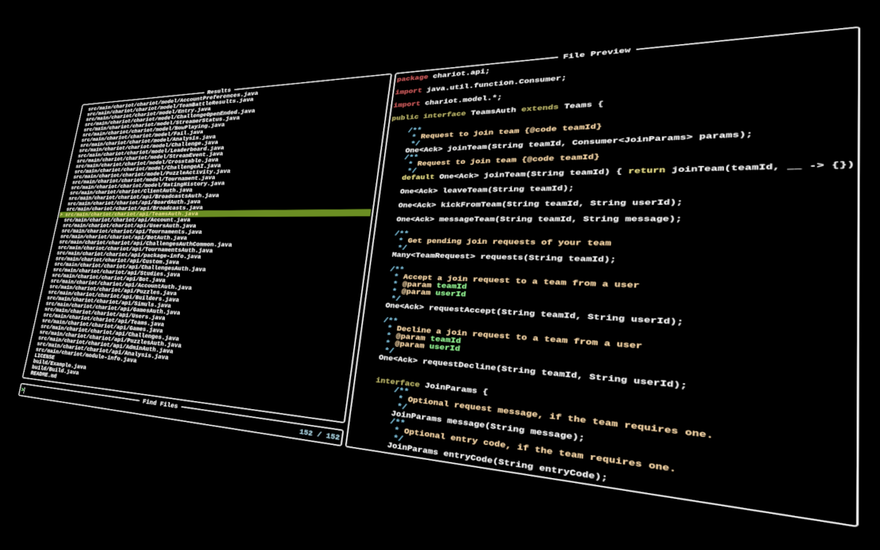This screenshot has width=880, height=550.
Task: Click the 152 / 152 match counter
Action: (319, 436)
